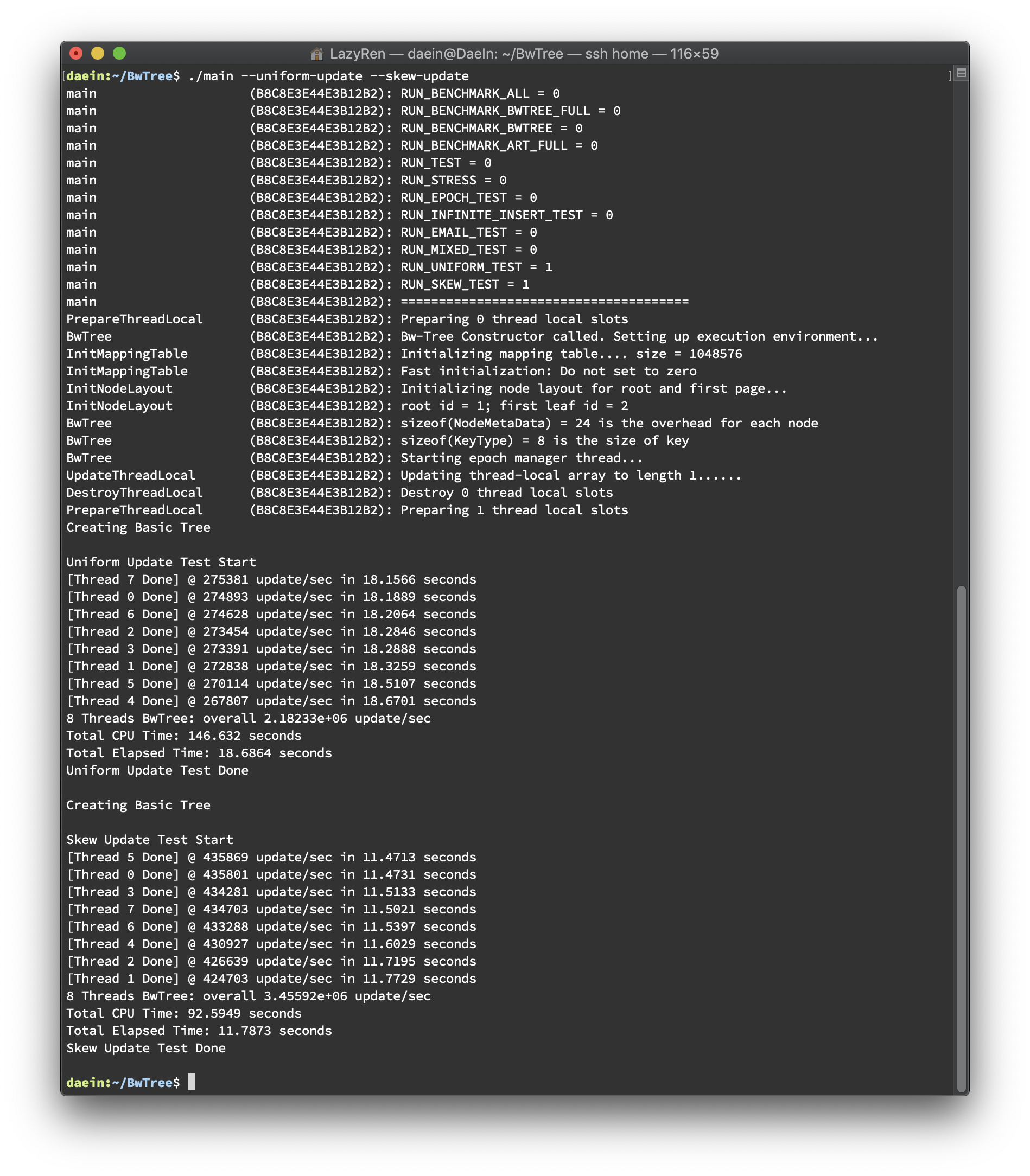Click the line '[Thread 2 Done] @ 273454 update/sec'
The image size is (1030, 1176).
click(272, 631)
